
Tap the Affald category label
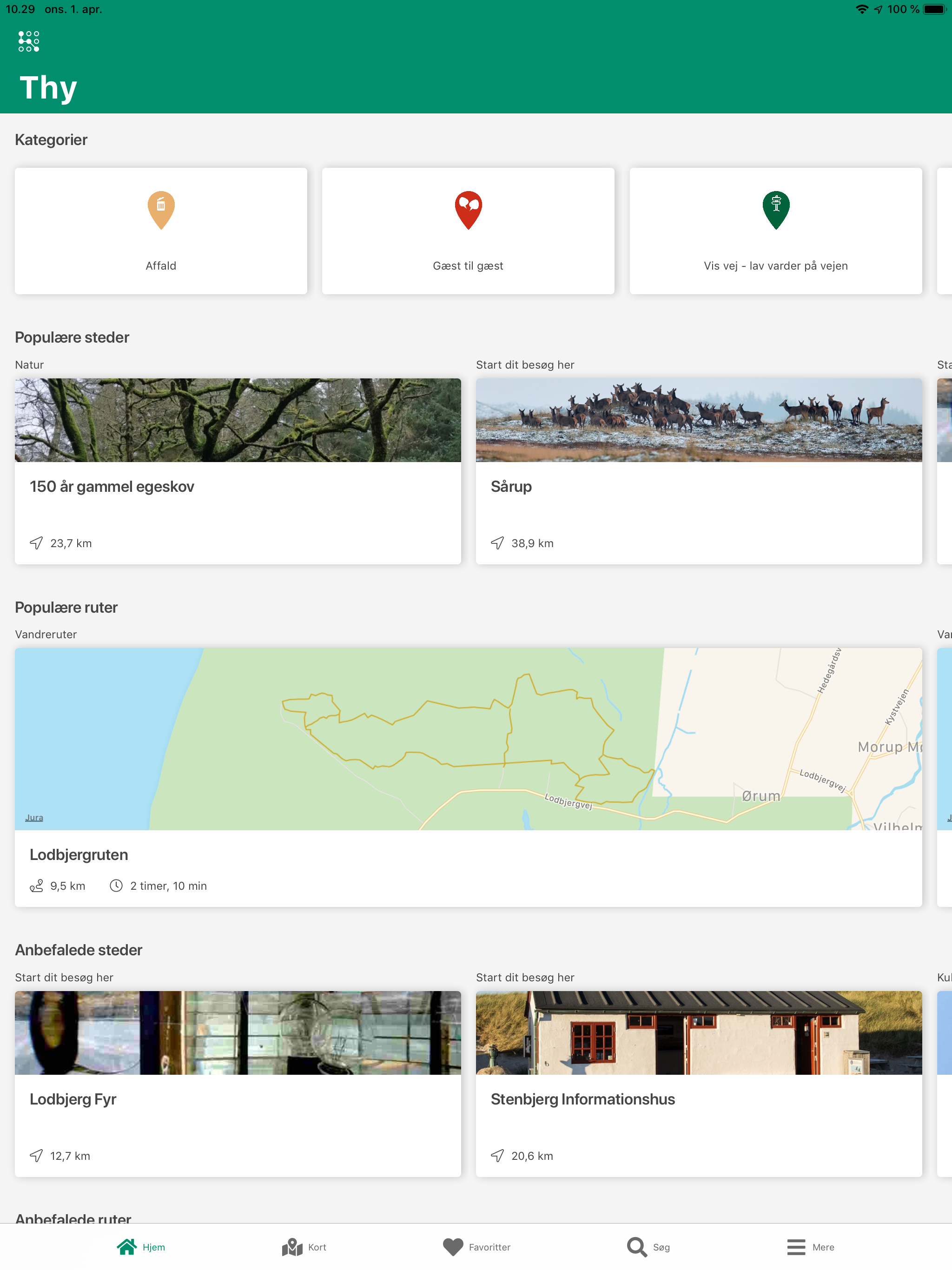click(x=161, y=266)
